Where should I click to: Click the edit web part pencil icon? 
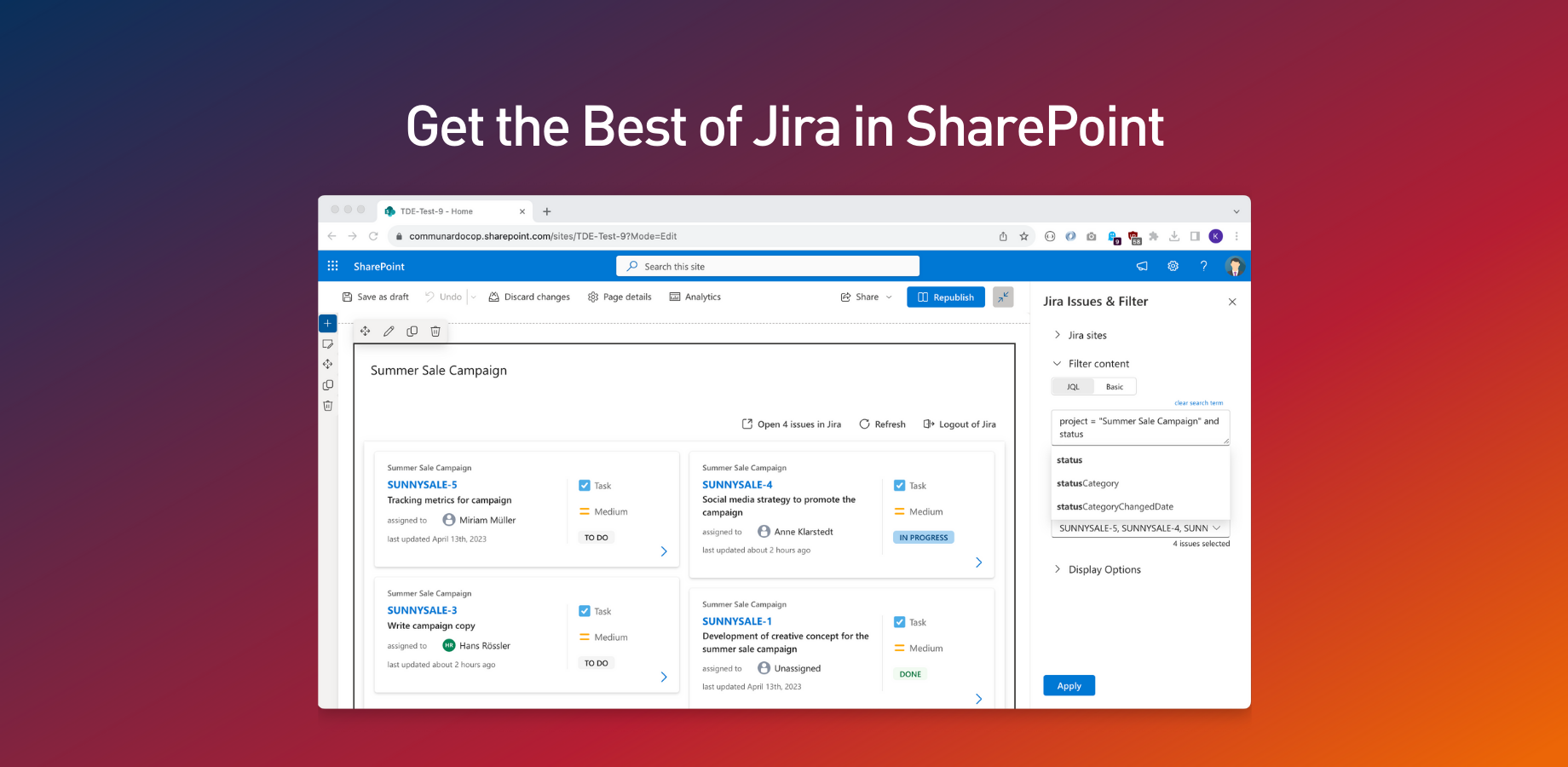[x=389, y=332]
